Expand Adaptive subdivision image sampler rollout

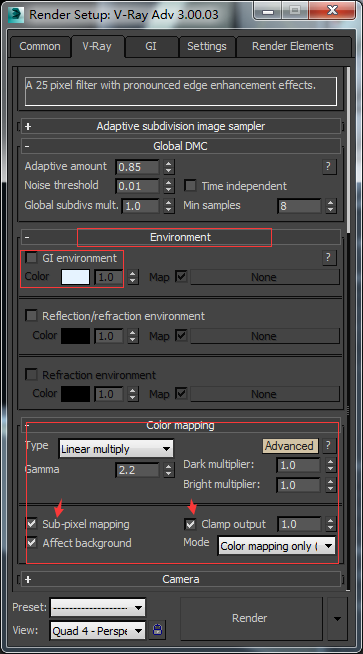[181, 126]
